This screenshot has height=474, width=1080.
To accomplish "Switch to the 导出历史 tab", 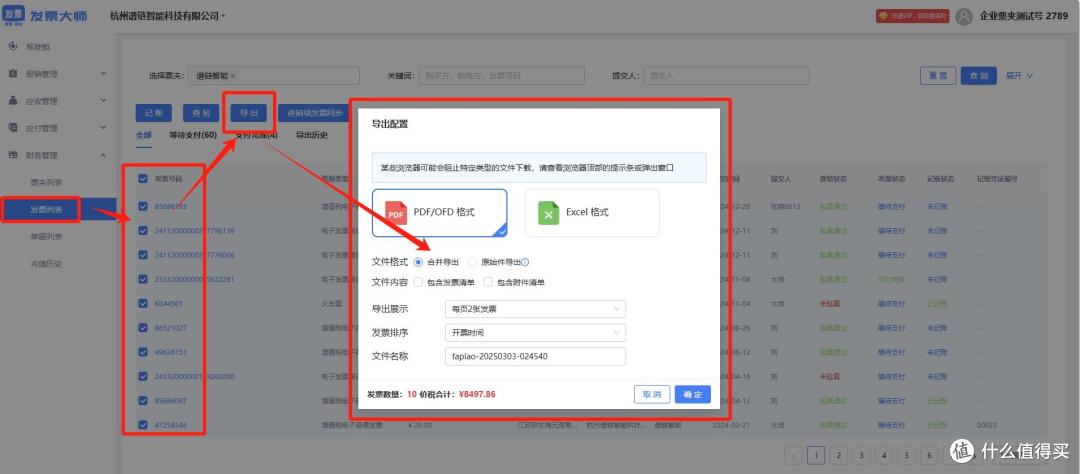I will pyautogui.click(x=312, y=135).
